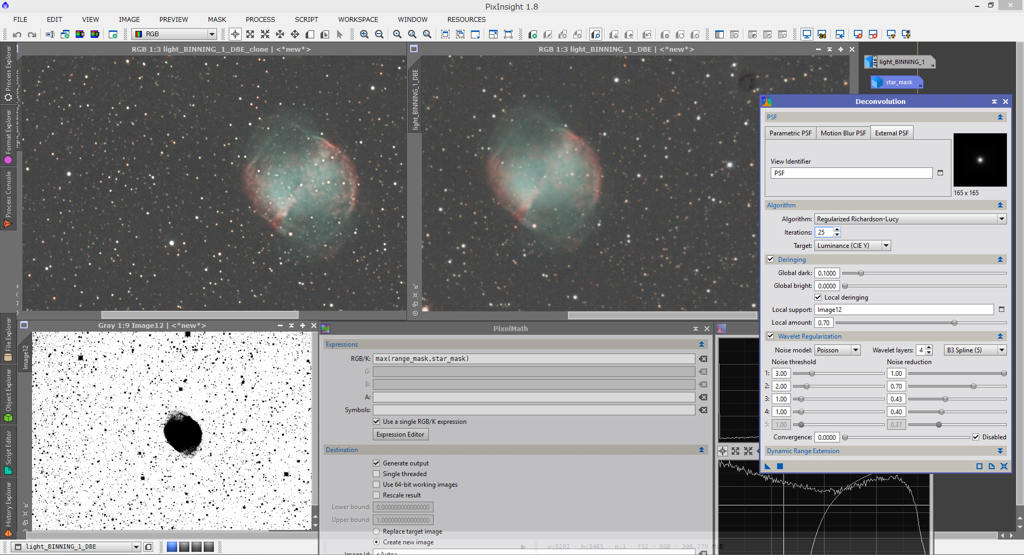Switch to the Parametric PSF tab
The width and height of the screenshot is (1024, 555).
pos(790,133)
